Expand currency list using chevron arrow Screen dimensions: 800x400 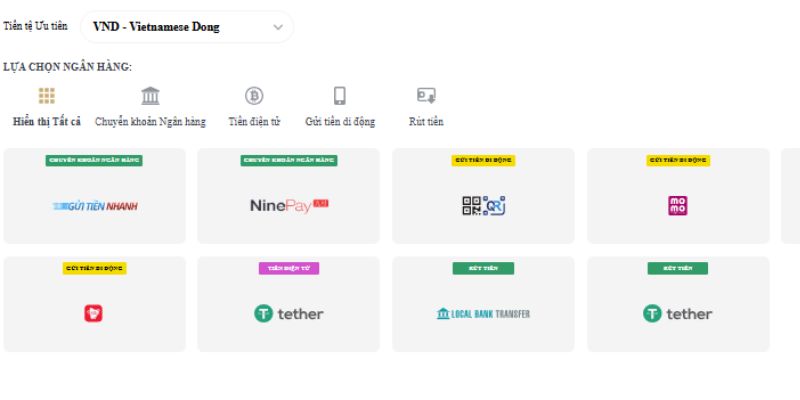pyautogui.click(x=278, y=28)
